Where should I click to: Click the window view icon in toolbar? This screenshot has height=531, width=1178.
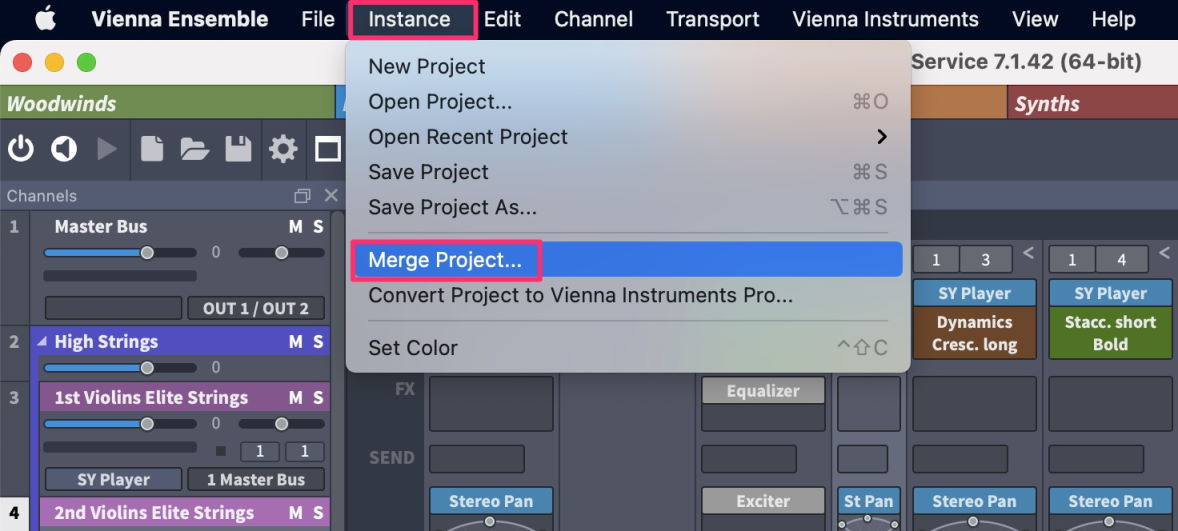pyautogui.click(x=328, y=149)
